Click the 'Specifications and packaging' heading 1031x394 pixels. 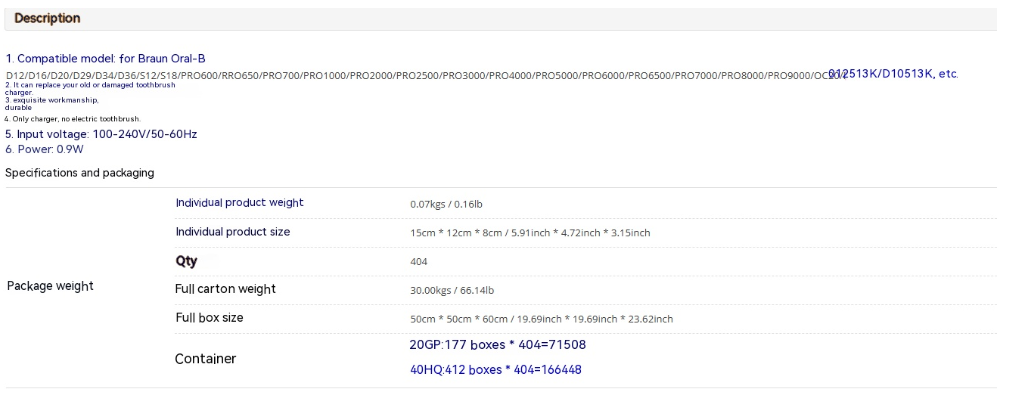80,173
